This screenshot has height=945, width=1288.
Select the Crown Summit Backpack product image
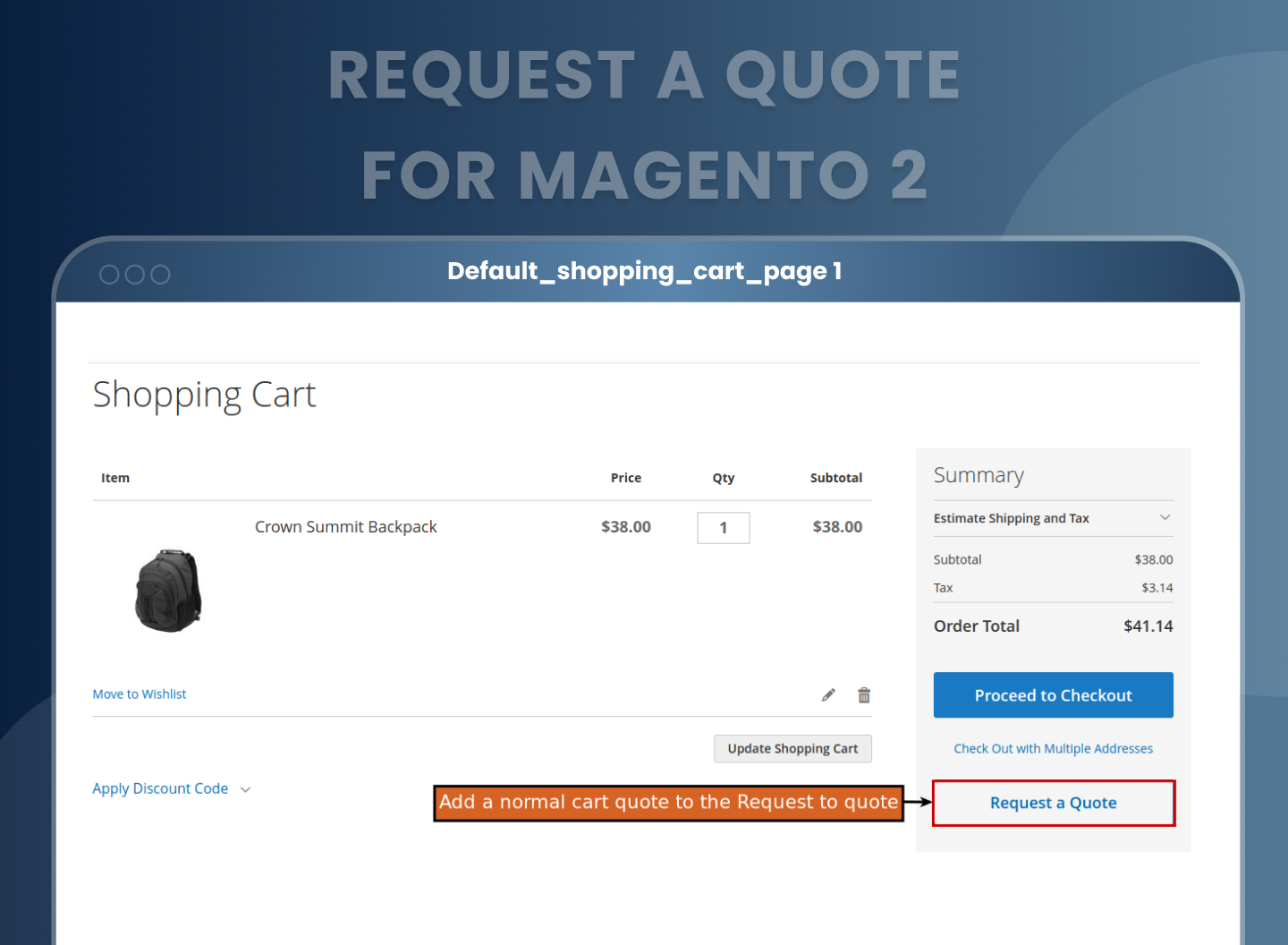[168, 590]
